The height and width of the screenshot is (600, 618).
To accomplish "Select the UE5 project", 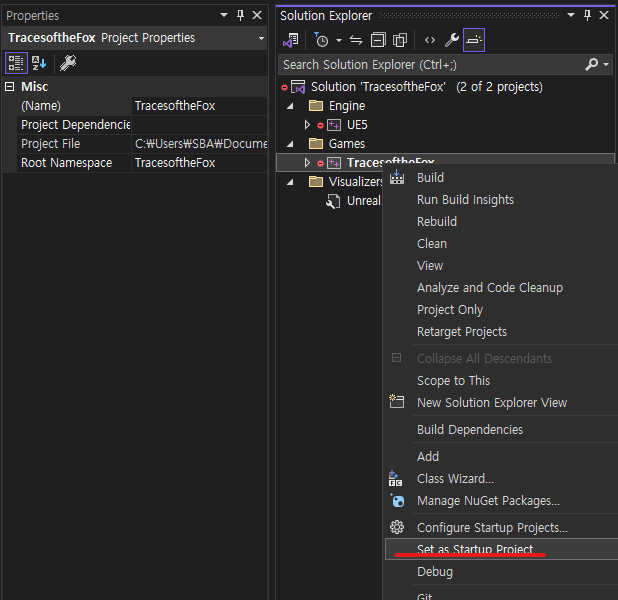I will pyautogui.click(x=357, y=125).
